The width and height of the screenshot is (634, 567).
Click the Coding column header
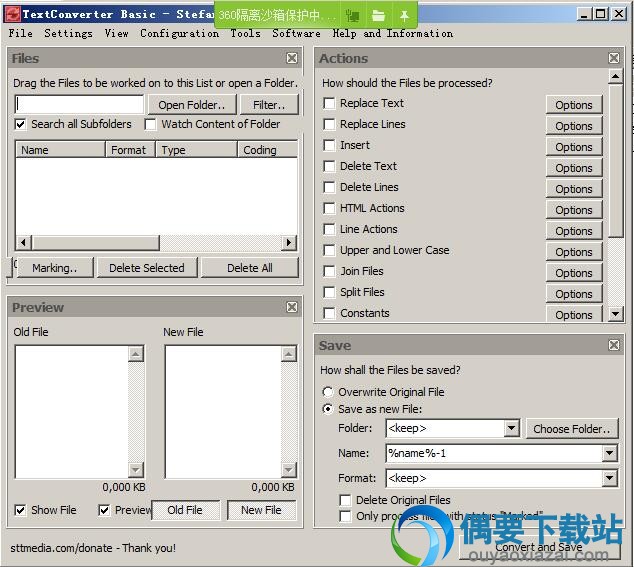pos(268,150)
